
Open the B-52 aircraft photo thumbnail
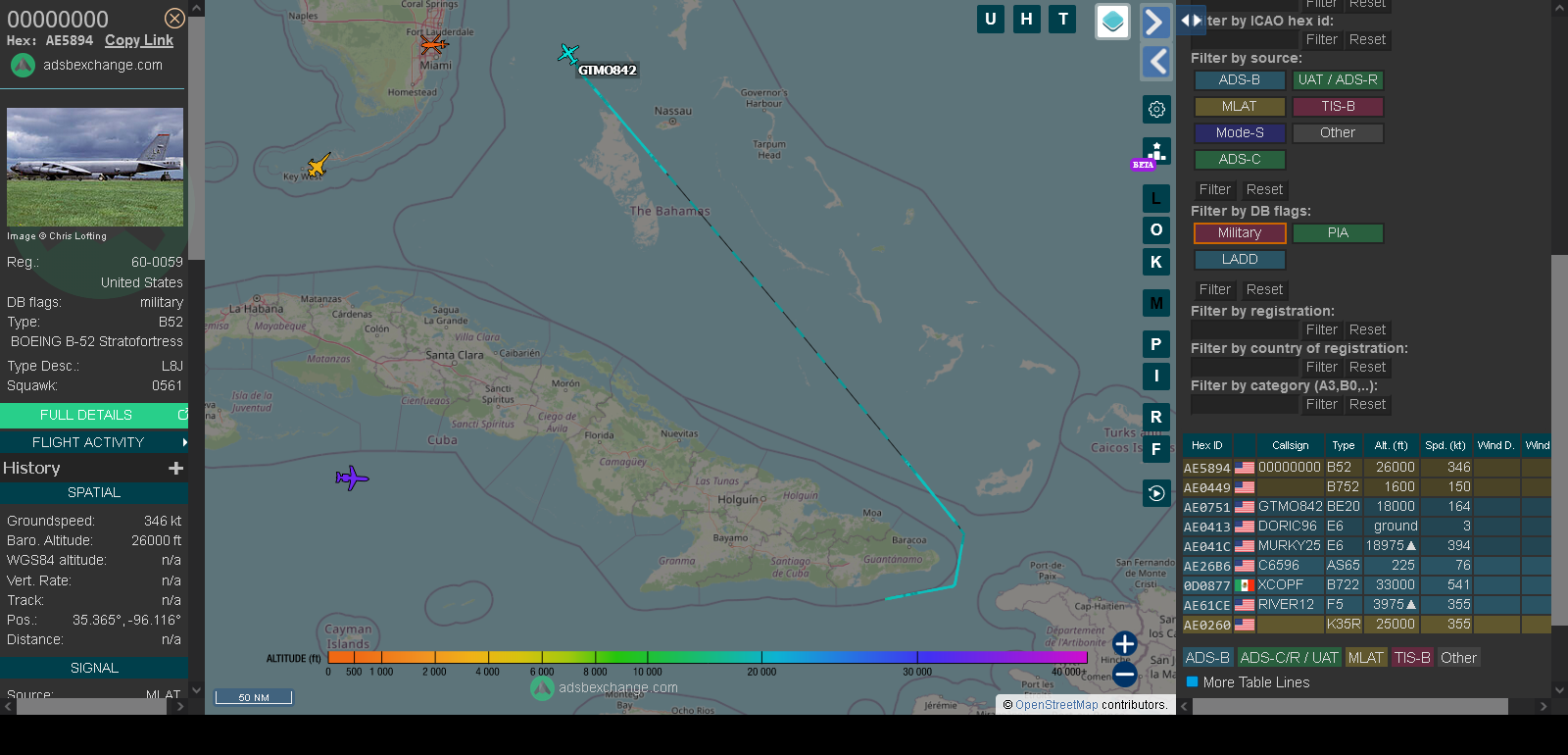95,167
